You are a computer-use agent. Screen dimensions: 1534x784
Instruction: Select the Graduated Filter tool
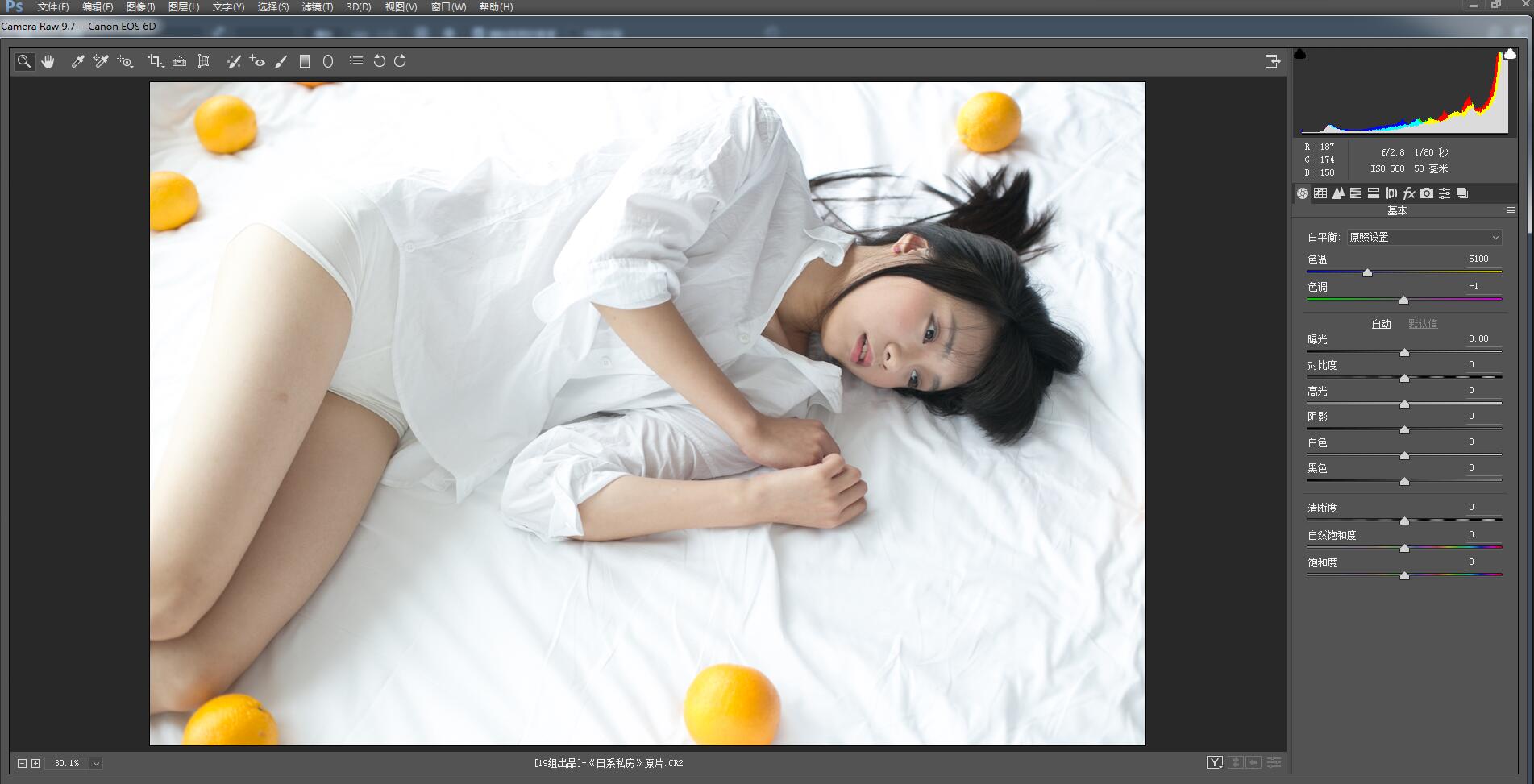point(304,60)
